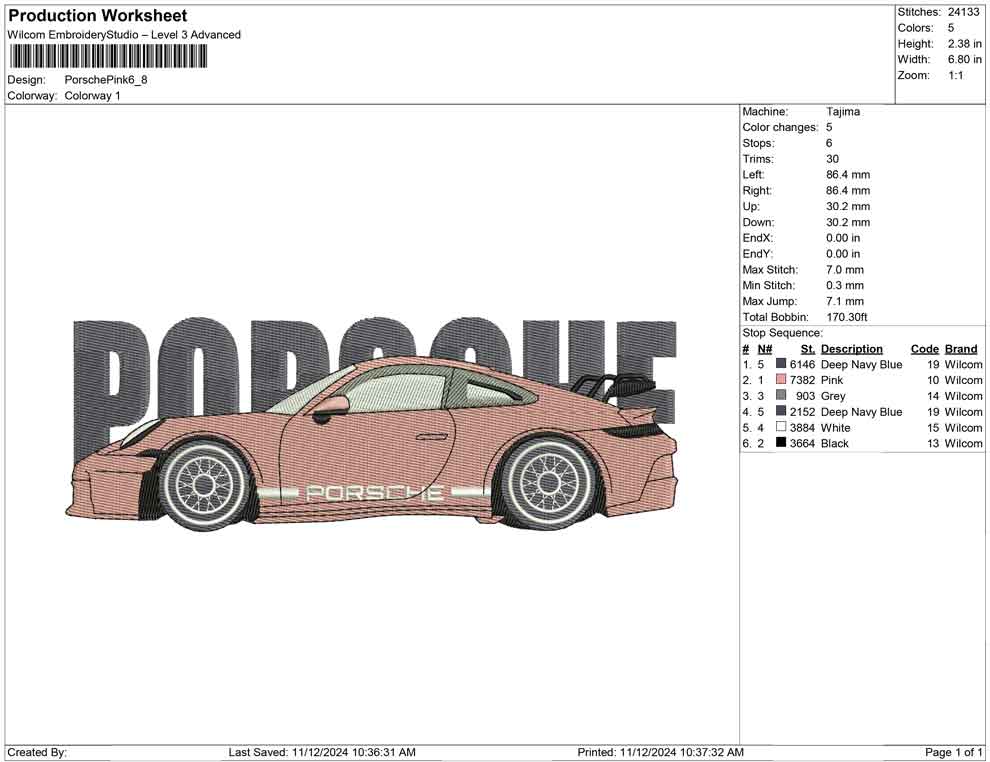Viewport: 990px width, 762px height.
Task: Open the Colorway 1 entry
Action: pyautogui.click(x=92, y=95)
